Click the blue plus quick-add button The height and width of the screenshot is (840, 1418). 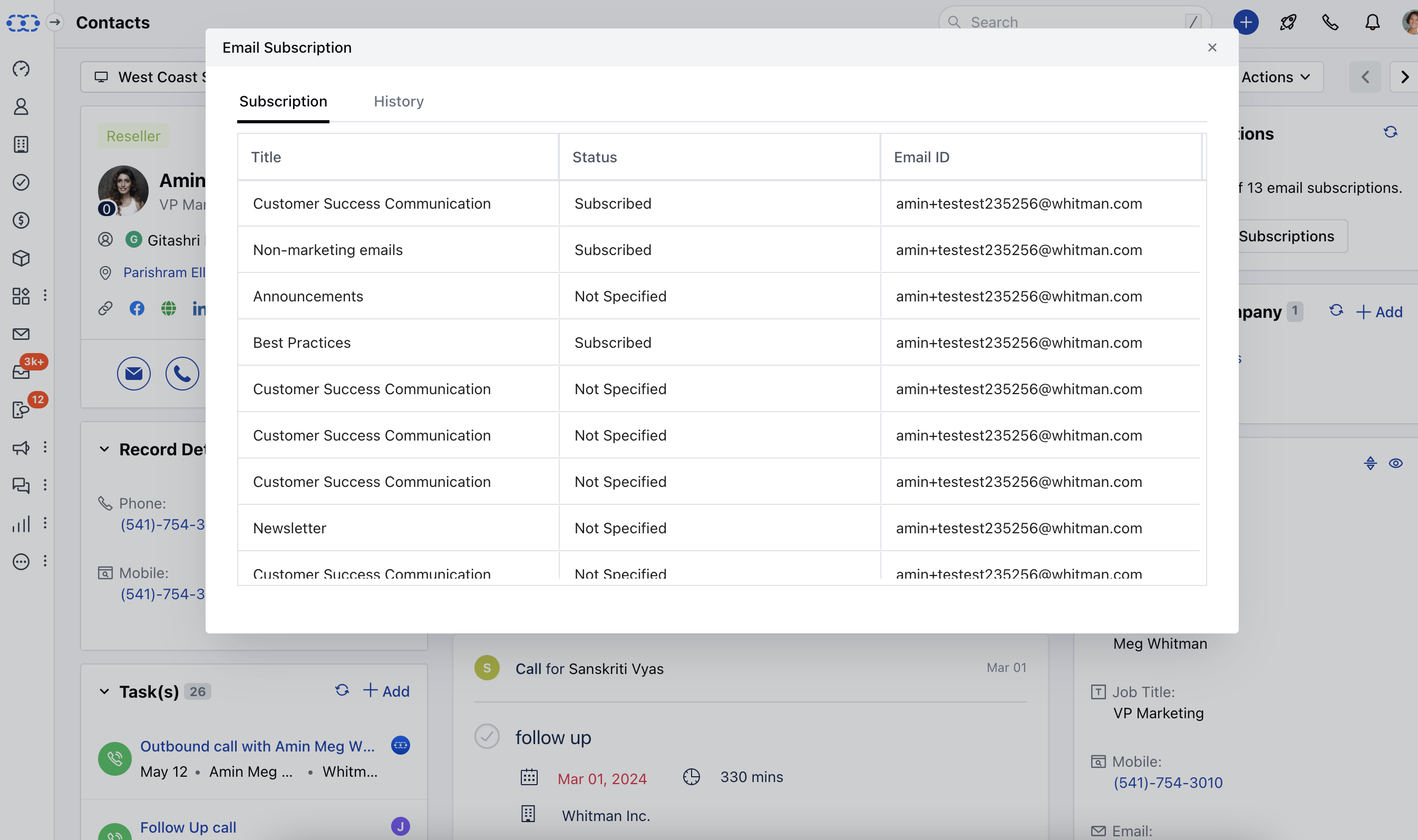[x=1245, y=23]
